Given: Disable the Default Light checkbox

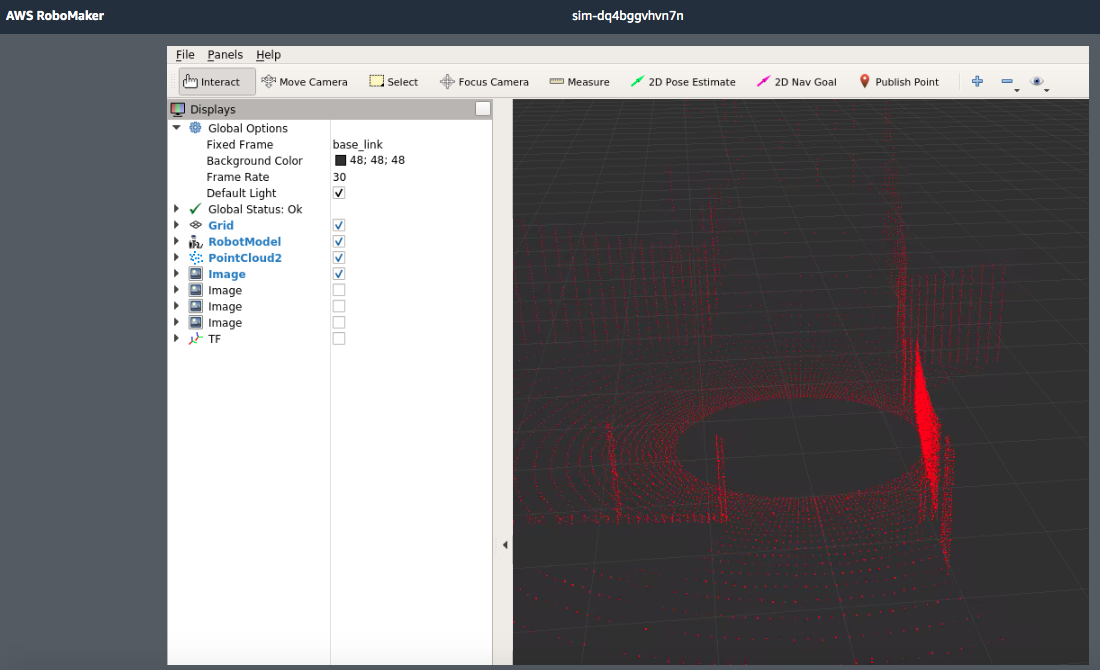Looking at the screenshot, I should [x=339, y=193].
